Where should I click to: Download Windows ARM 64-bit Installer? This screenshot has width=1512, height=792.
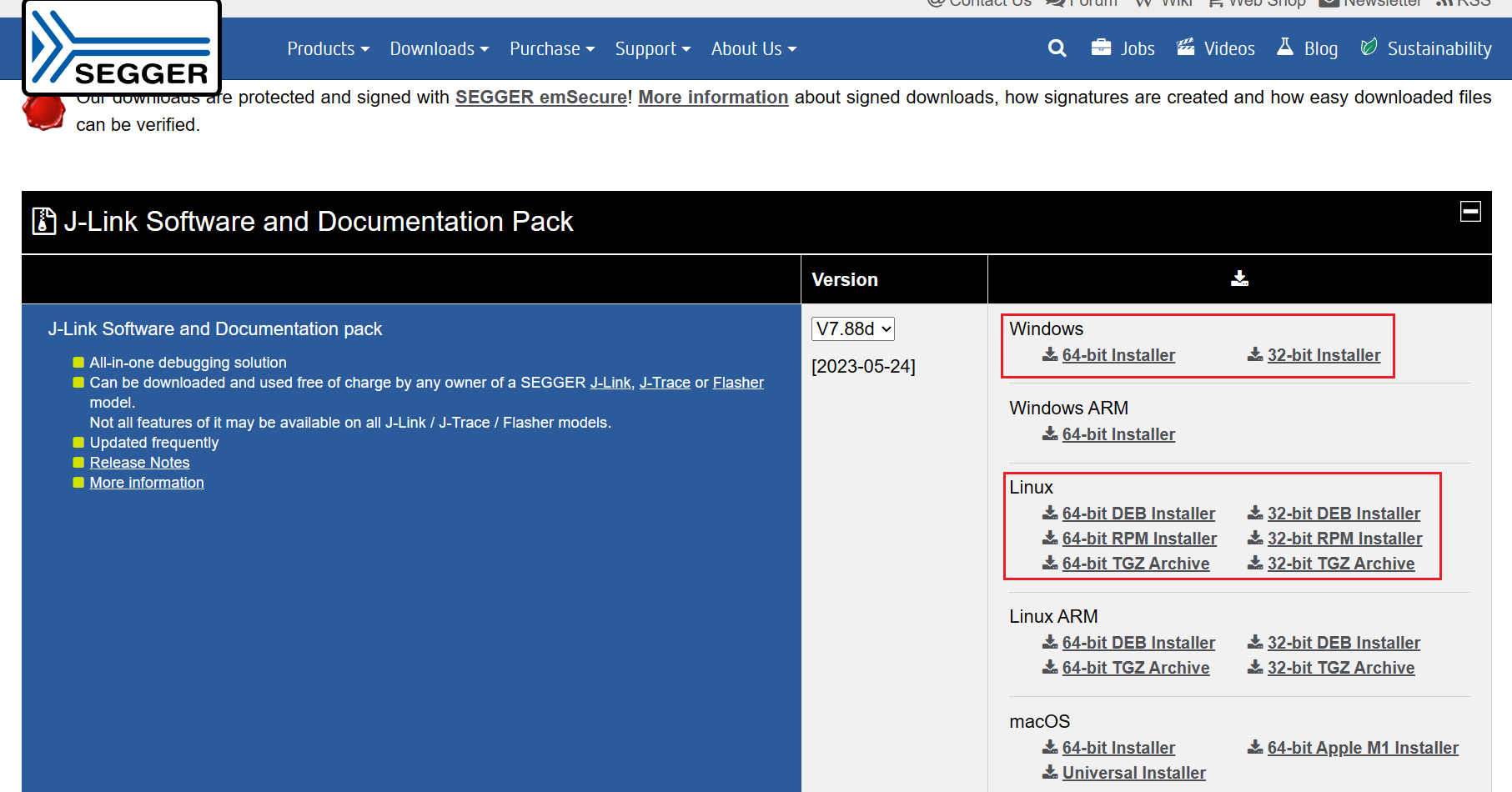pos(1118,434)
